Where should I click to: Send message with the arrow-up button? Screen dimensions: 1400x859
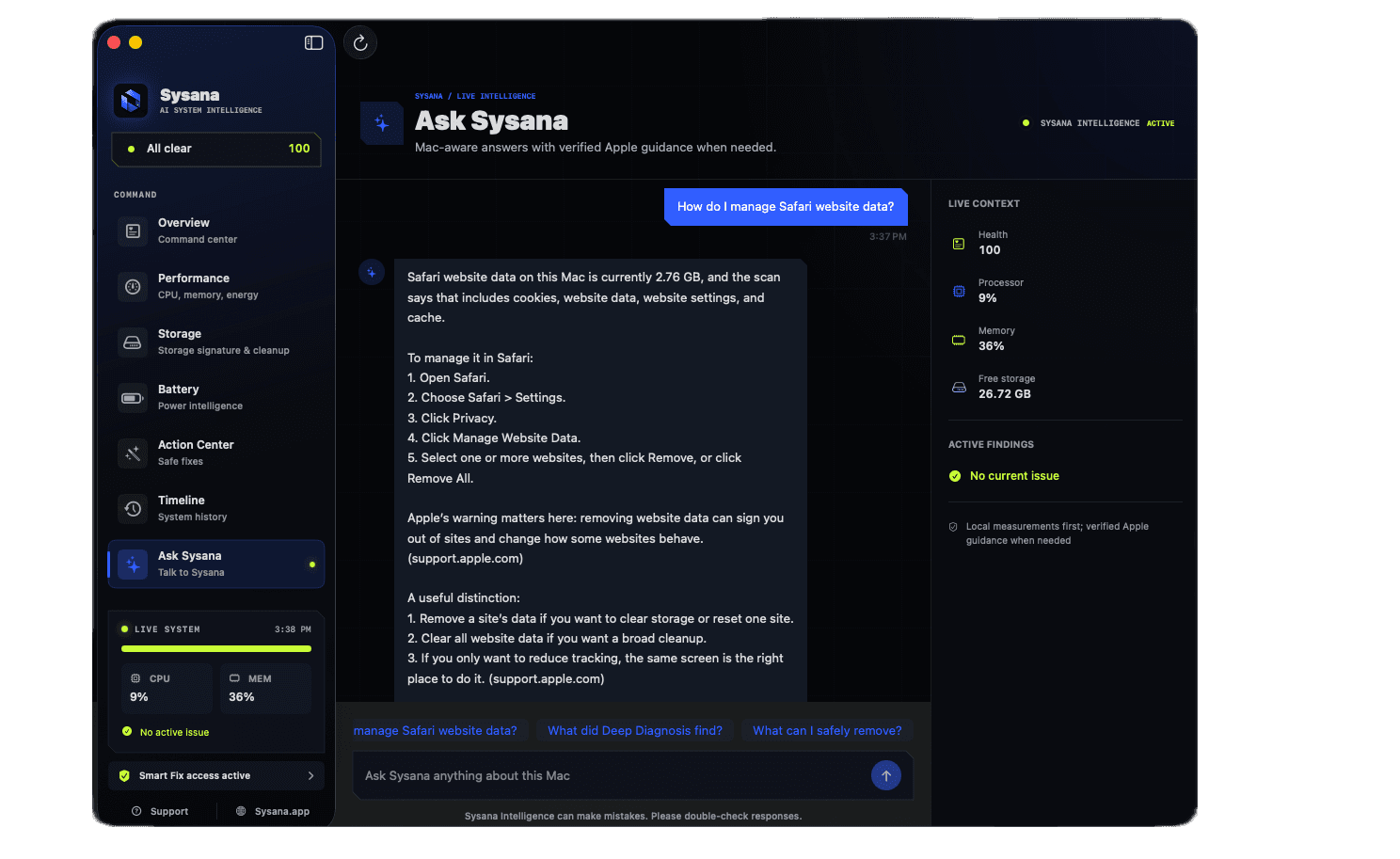886,775
